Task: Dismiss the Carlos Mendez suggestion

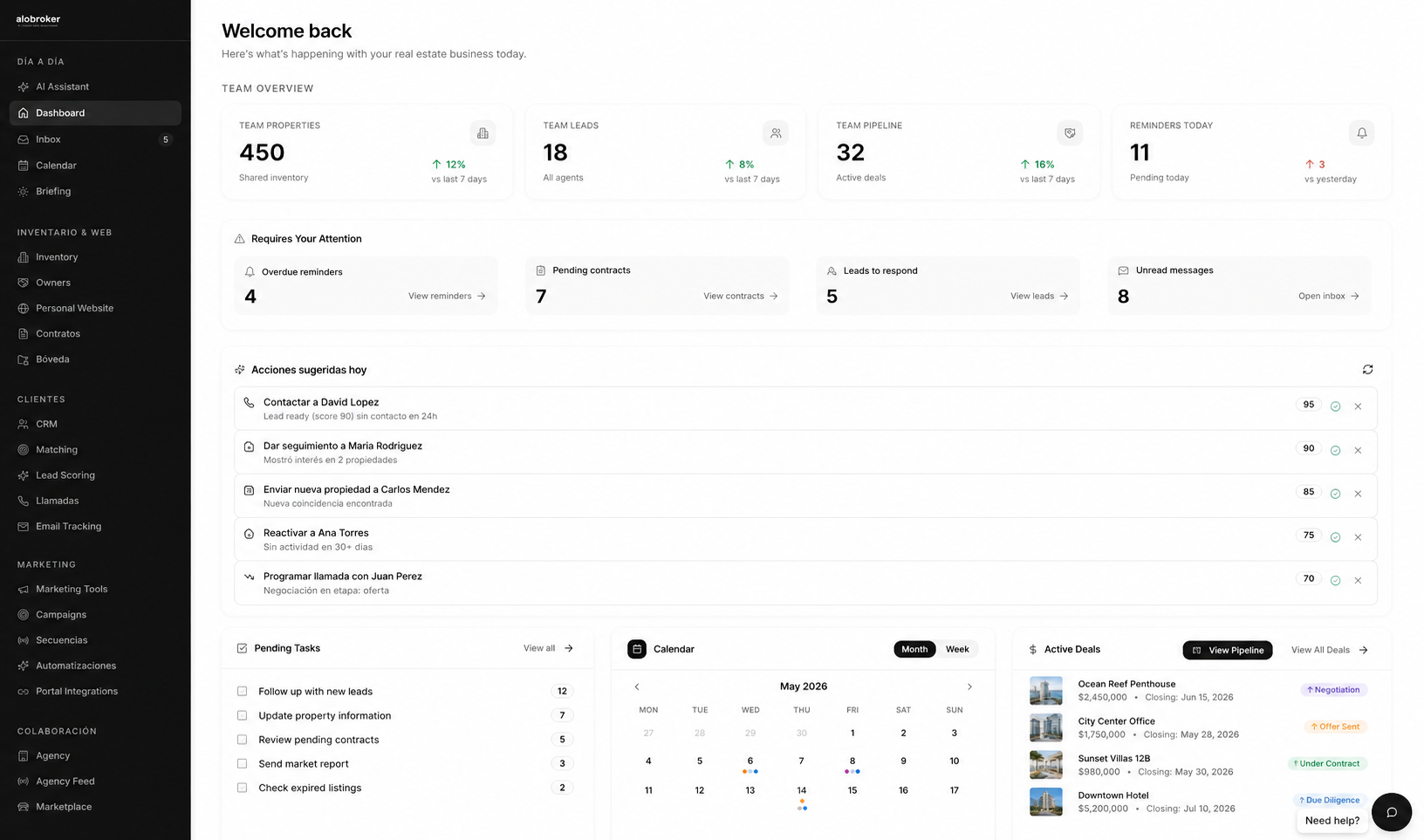Action: pyautogui.click(x=1358, y=494)
